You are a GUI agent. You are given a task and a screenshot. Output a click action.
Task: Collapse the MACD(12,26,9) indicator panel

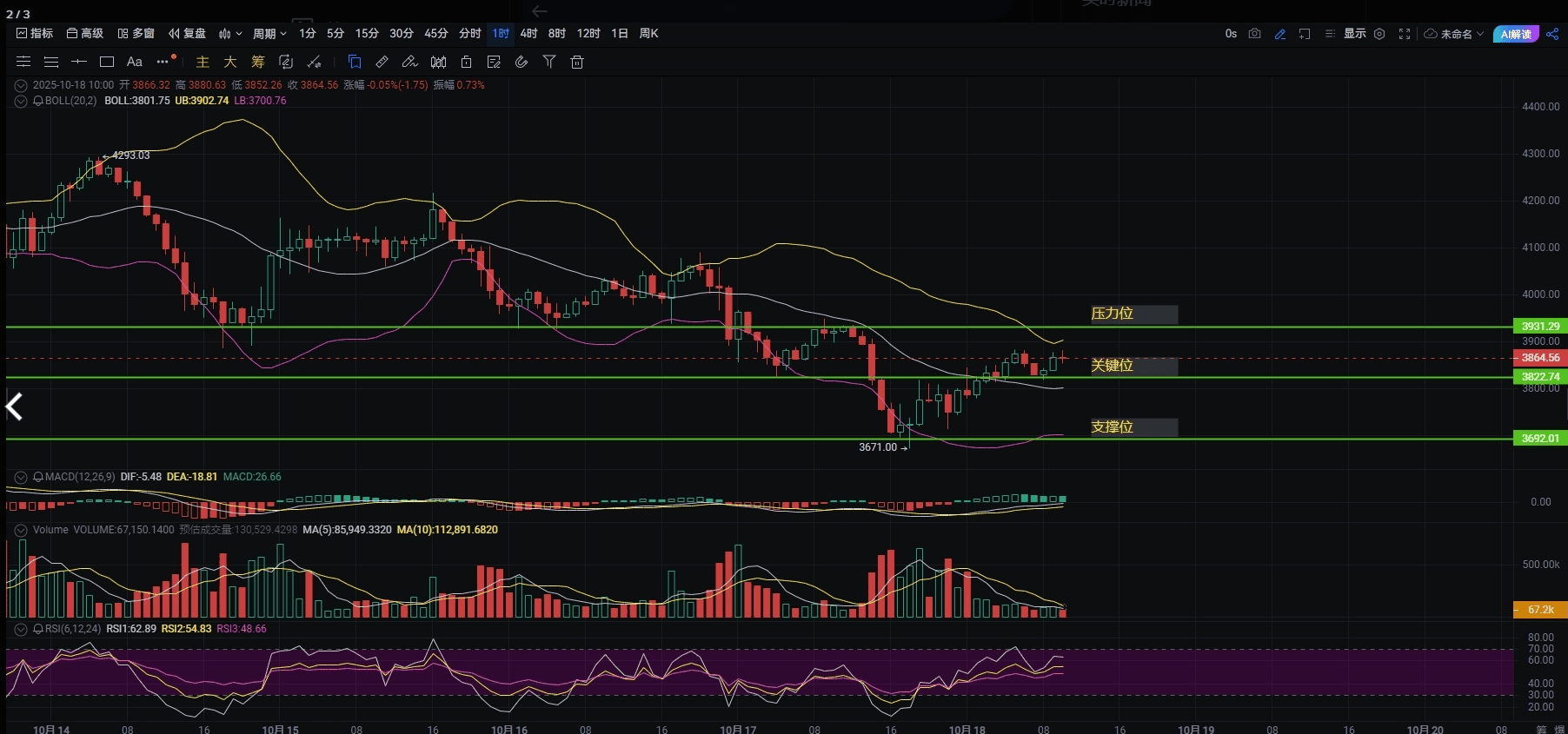pyautogui.click(x=21, y=477)
